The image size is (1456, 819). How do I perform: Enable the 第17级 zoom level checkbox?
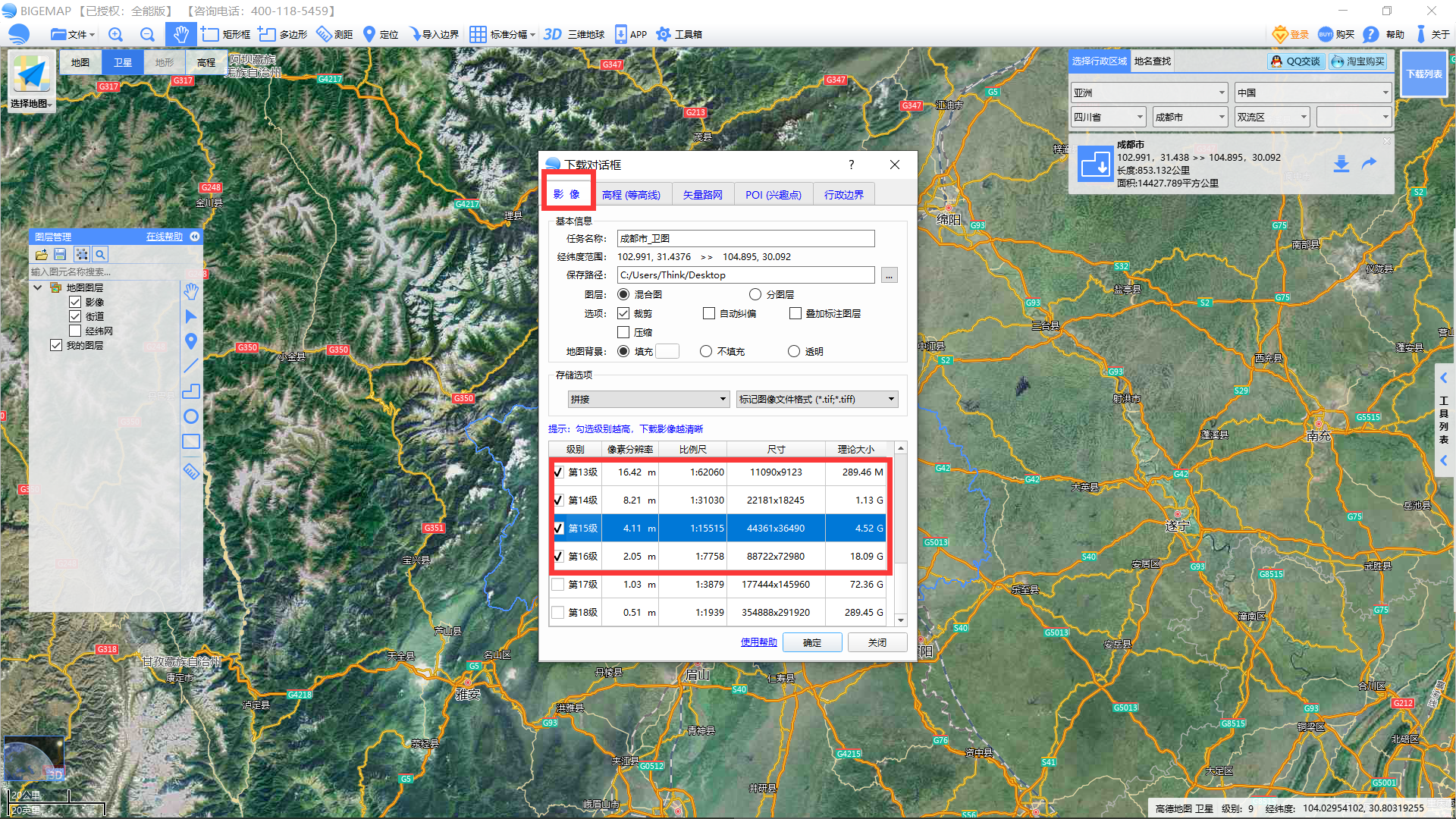coord(558,585)
